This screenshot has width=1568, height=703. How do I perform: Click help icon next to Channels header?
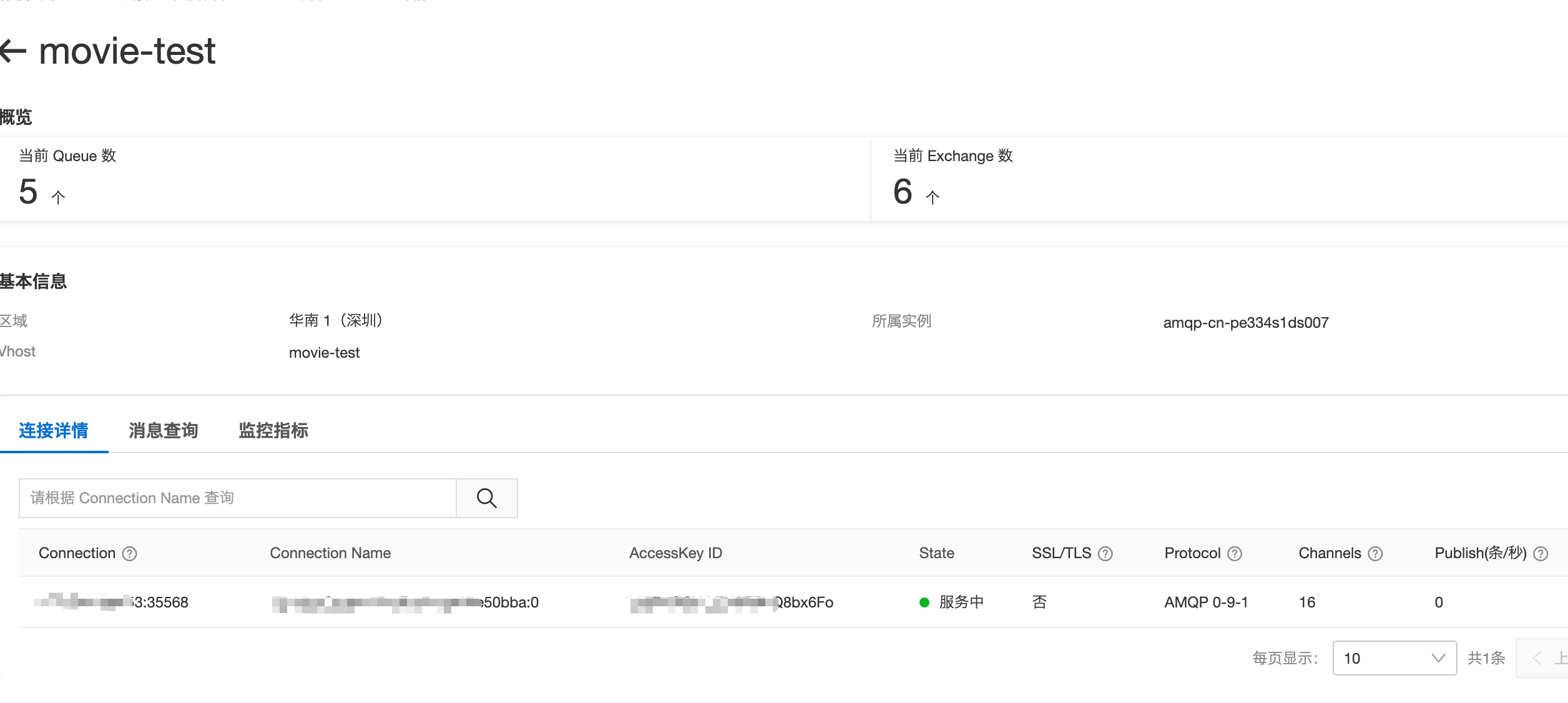(1375, 554)
